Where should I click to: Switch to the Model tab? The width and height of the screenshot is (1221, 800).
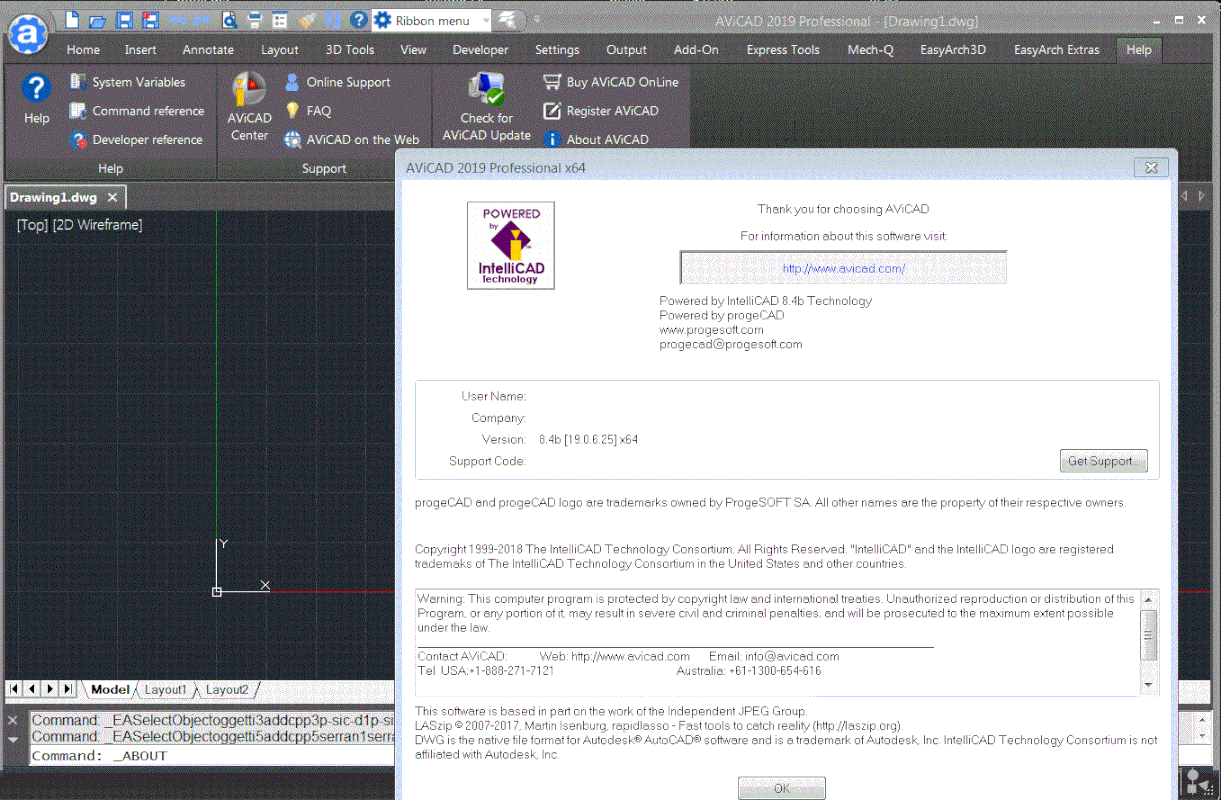pos(110,689)
